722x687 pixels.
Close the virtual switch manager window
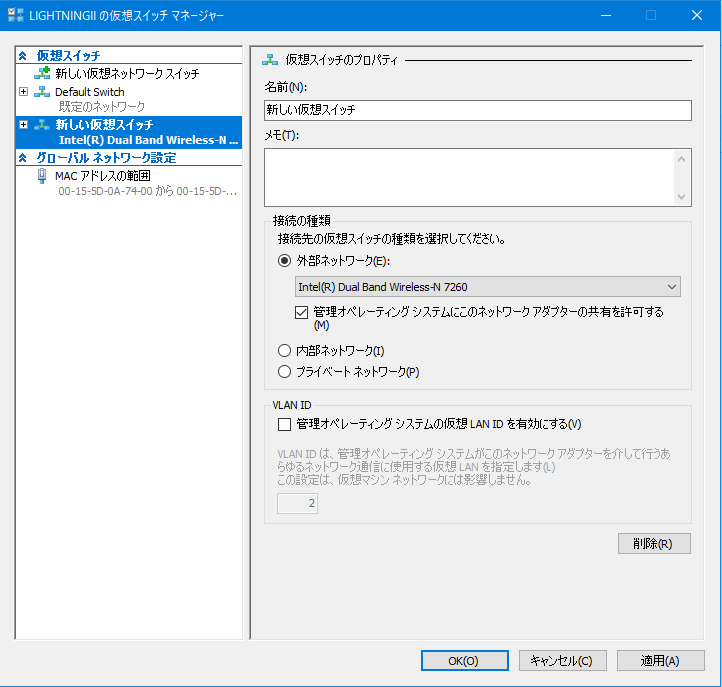click(x=697, y=15)
